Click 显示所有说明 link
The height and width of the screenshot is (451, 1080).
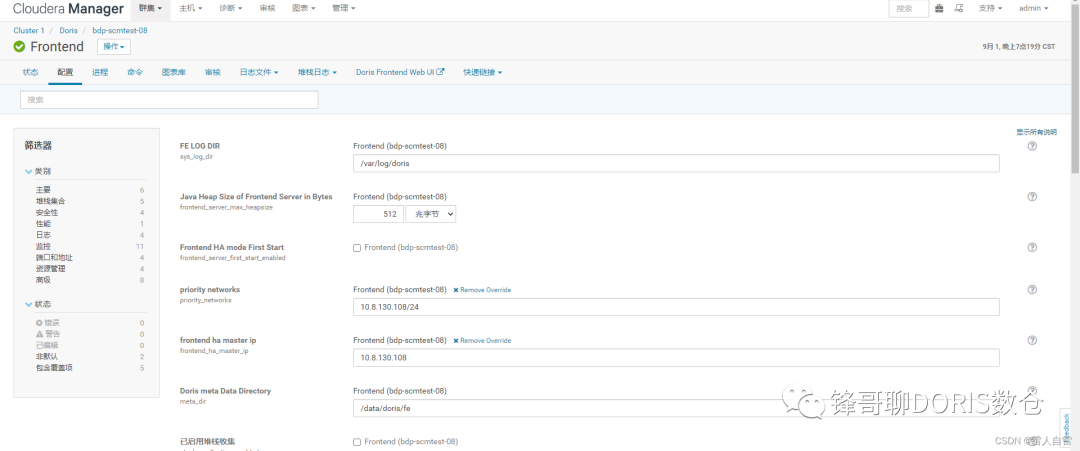tap(1036, 132)
